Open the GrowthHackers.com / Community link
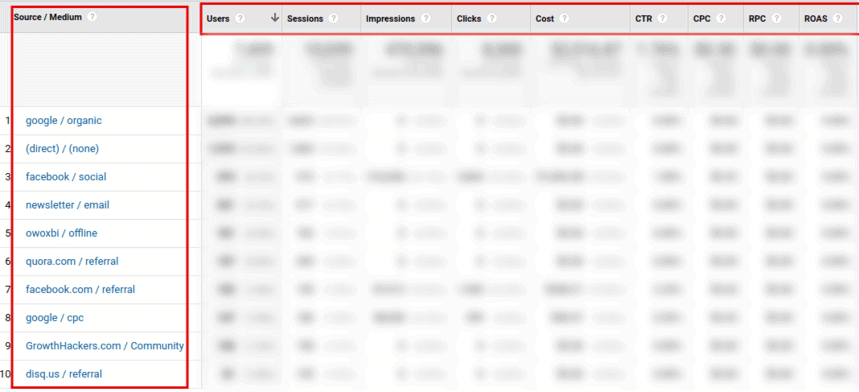The width and height of the screenshot is (859, 392). (105, 346)
